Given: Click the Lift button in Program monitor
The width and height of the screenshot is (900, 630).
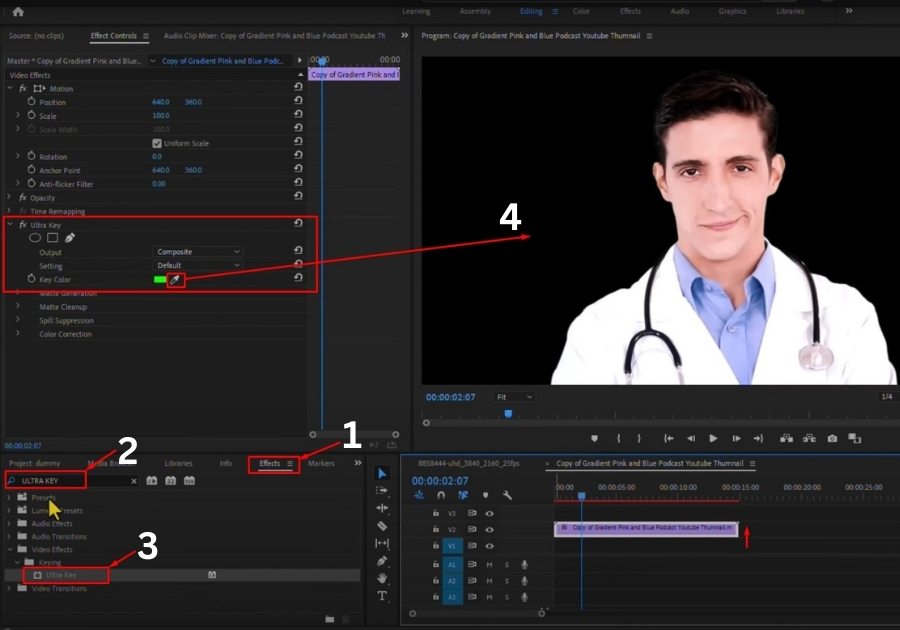Looking at the screenshot, I should pos(786,438).
